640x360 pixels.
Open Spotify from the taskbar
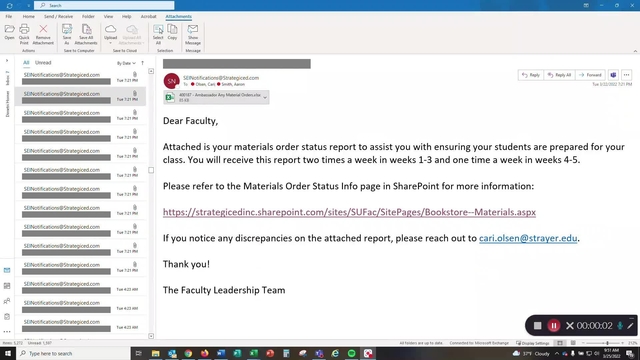tap(351, 353)
